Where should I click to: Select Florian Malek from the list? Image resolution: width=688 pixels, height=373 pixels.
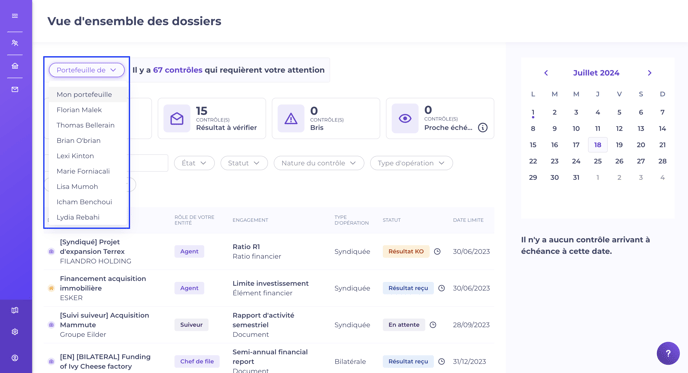tap(87, 110)
